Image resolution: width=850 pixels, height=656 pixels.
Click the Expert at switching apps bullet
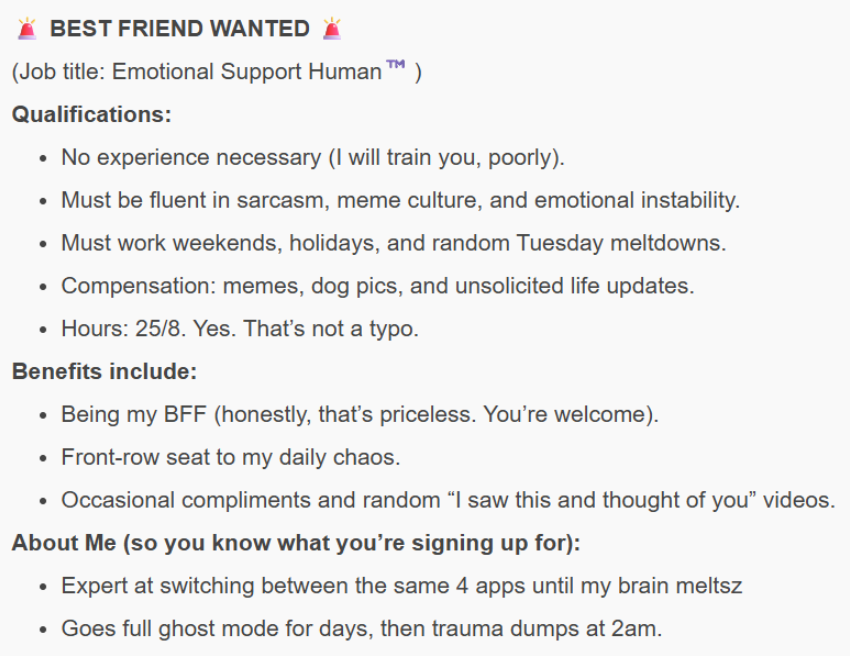click(402, 586)
